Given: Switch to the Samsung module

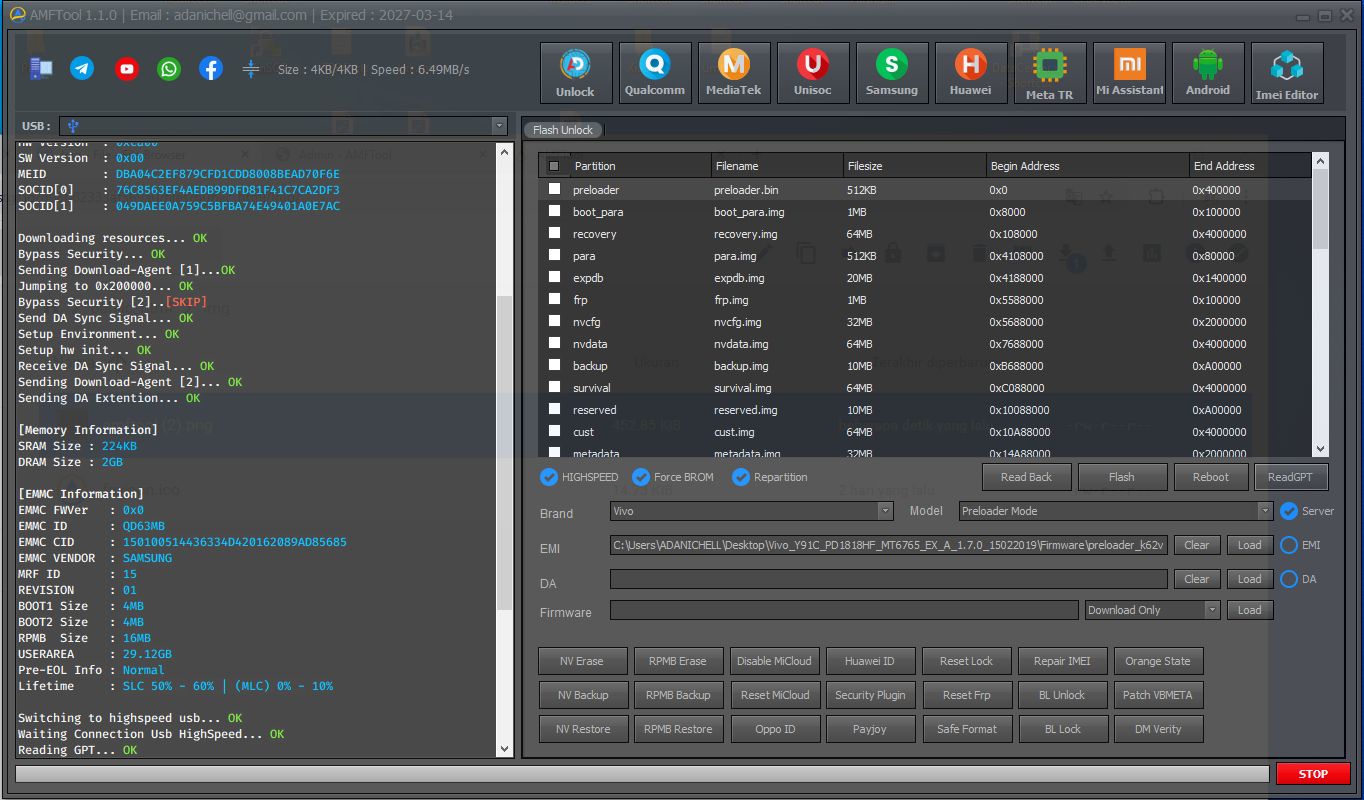Looking at the screenshot, I should 891,72.
